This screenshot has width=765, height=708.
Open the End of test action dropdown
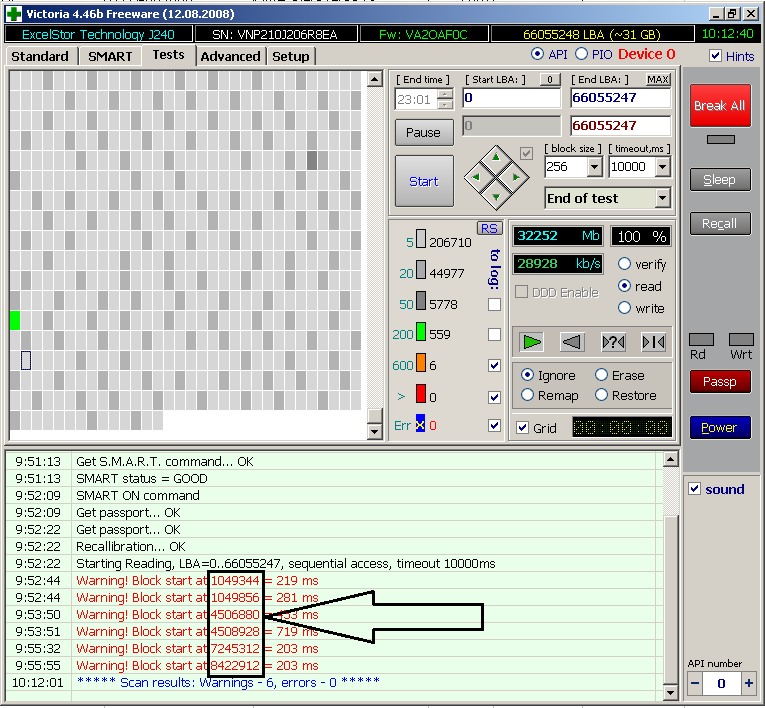(661, 198)
